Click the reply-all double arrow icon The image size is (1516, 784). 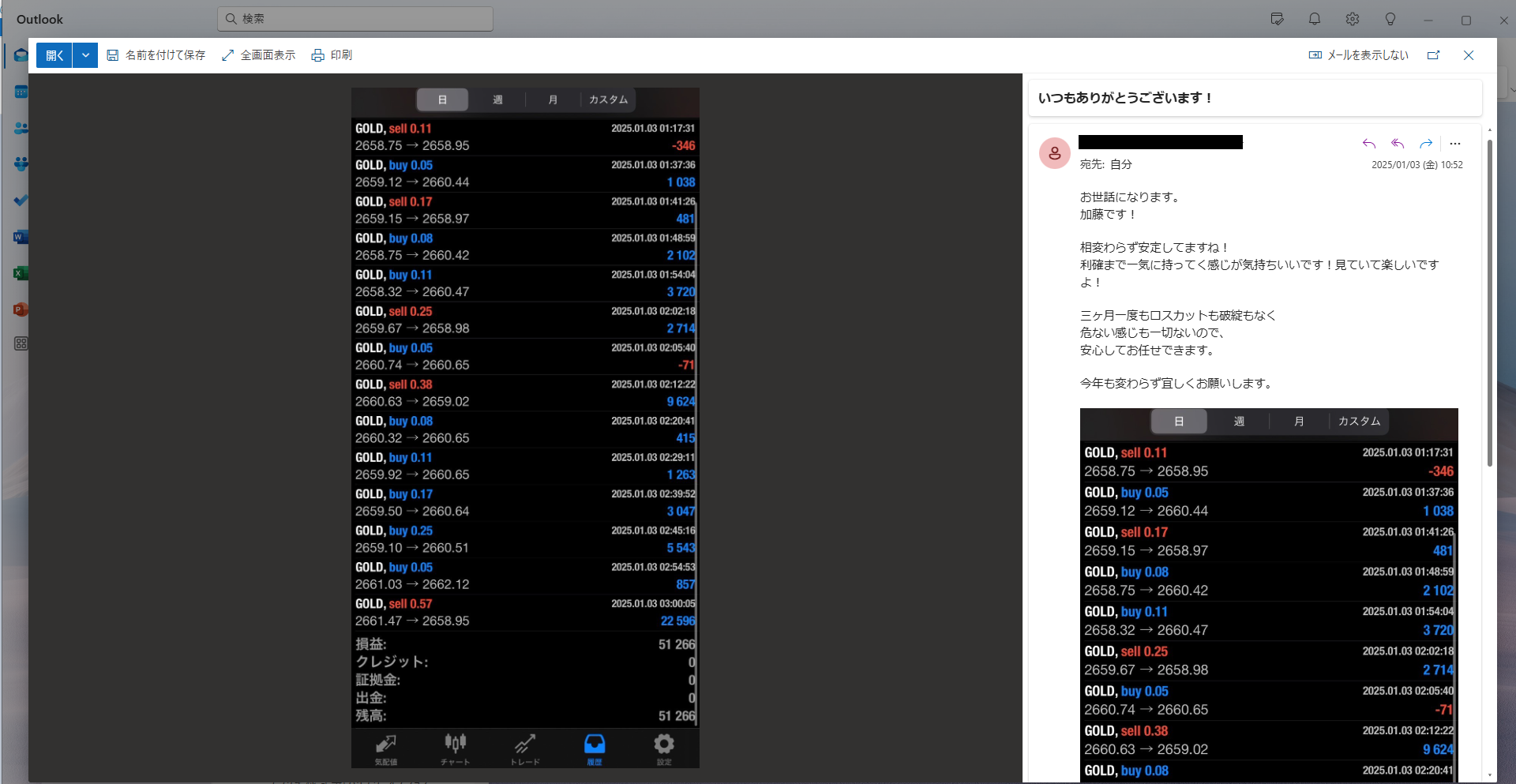pos(1398,144)
